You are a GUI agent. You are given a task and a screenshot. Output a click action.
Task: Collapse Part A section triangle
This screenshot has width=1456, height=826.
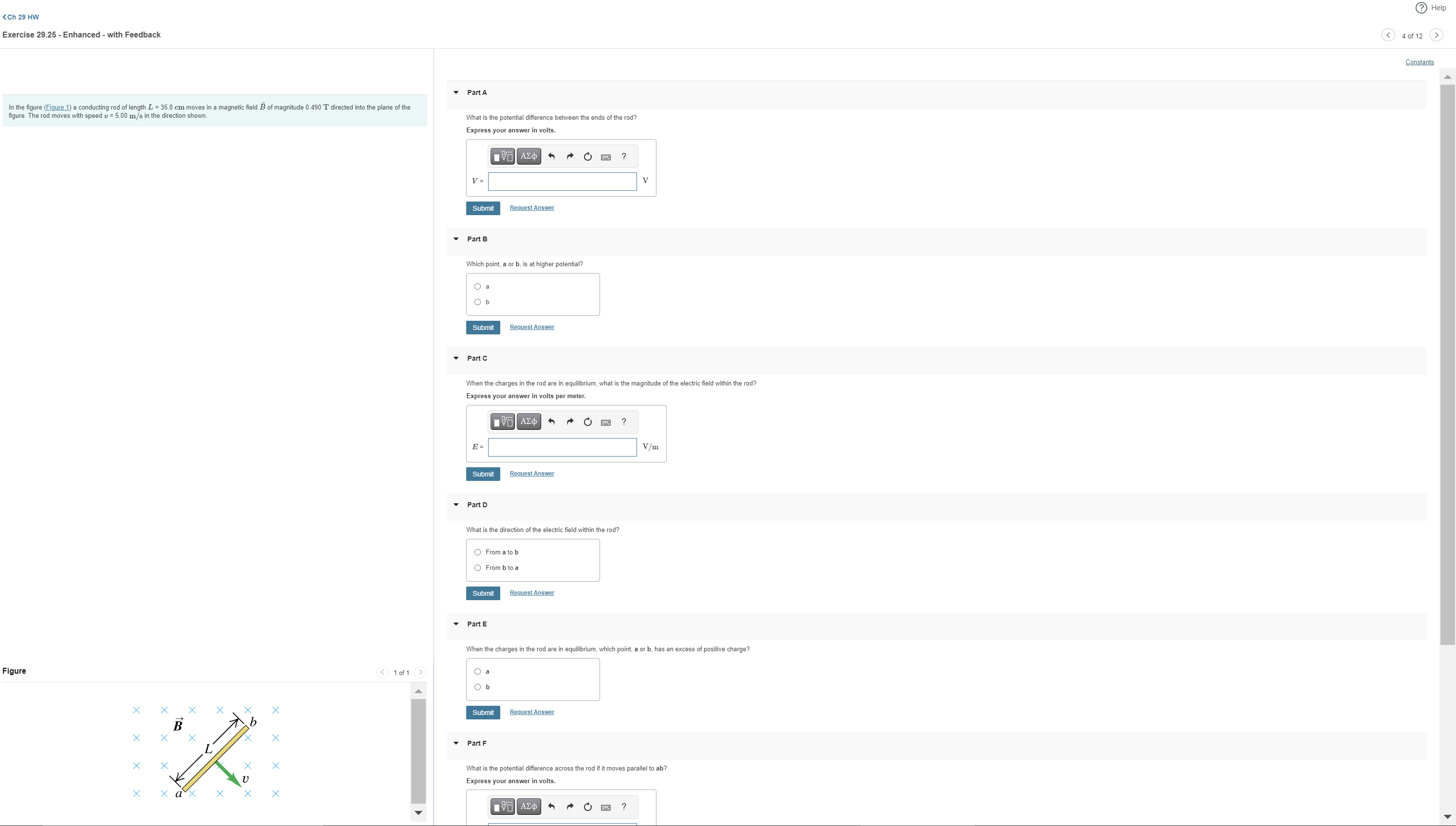pos(456,92)
